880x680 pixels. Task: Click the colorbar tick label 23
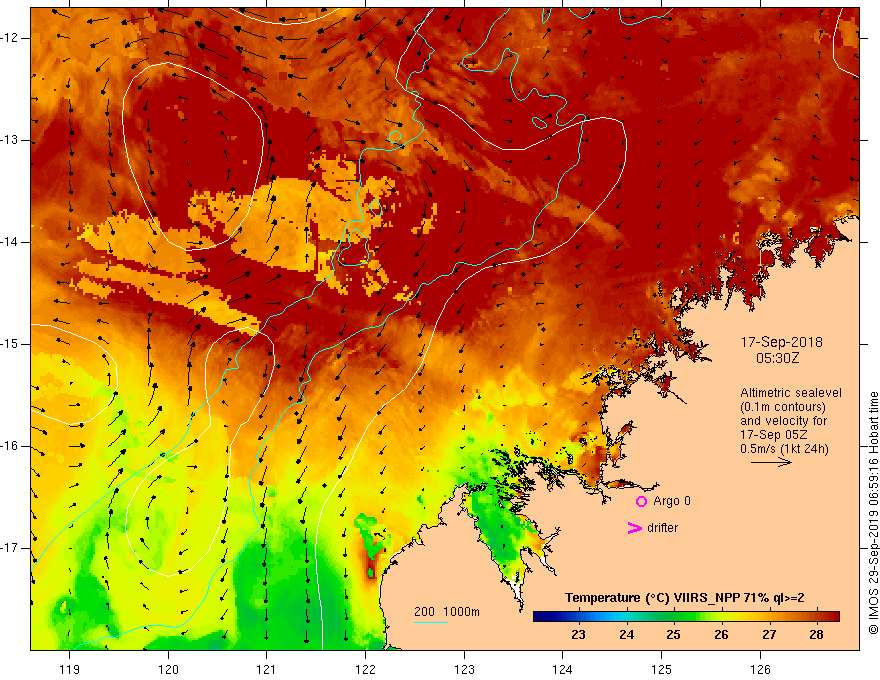(x=578, y=635)
